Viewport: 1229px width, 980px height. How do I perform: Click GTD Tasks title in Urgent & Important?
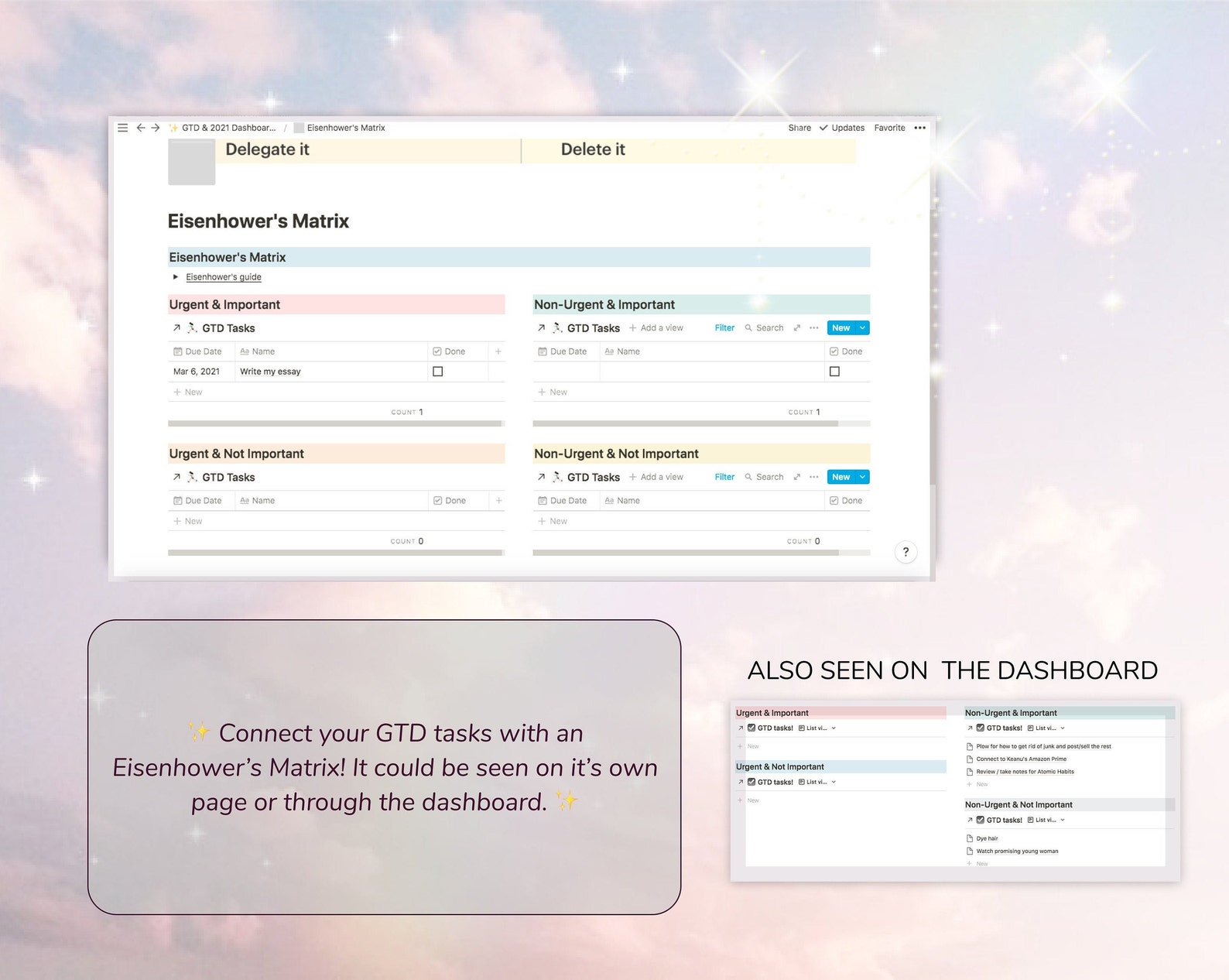coord(228,328)
